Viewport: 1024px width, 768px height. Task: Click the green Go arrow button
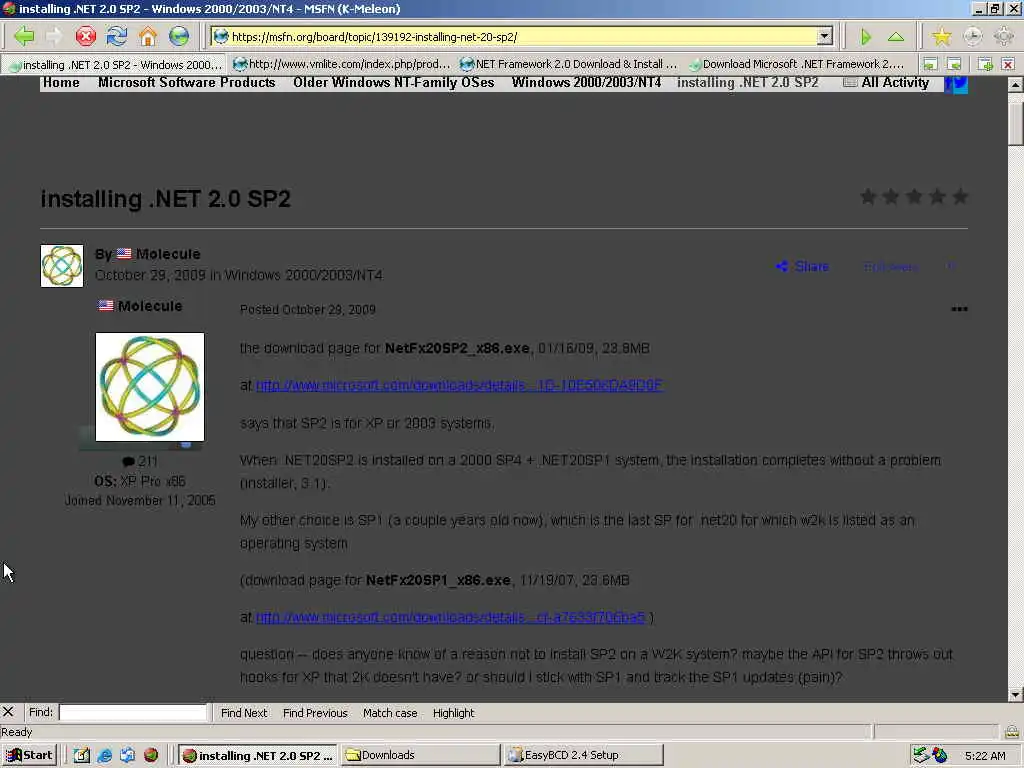[x=866, y=37]
